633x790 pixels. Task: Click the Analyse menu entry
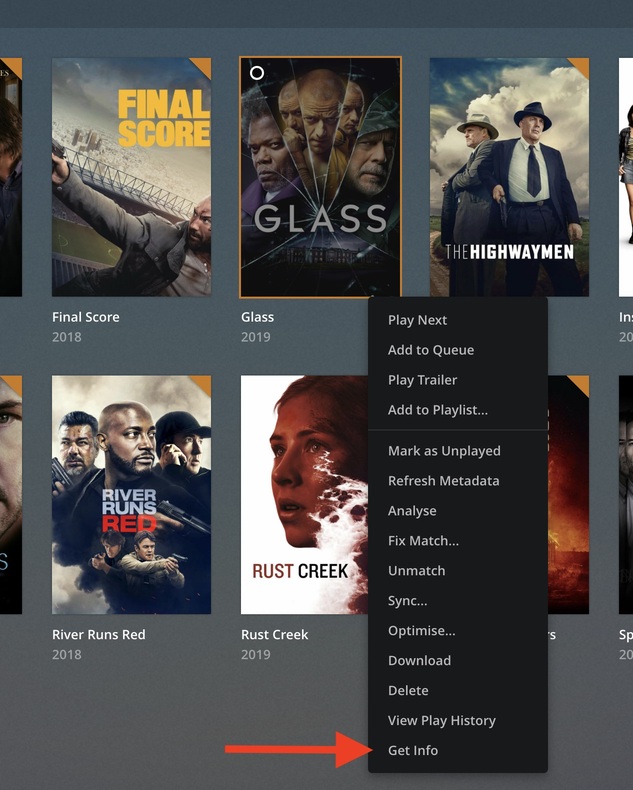[412, 511]
